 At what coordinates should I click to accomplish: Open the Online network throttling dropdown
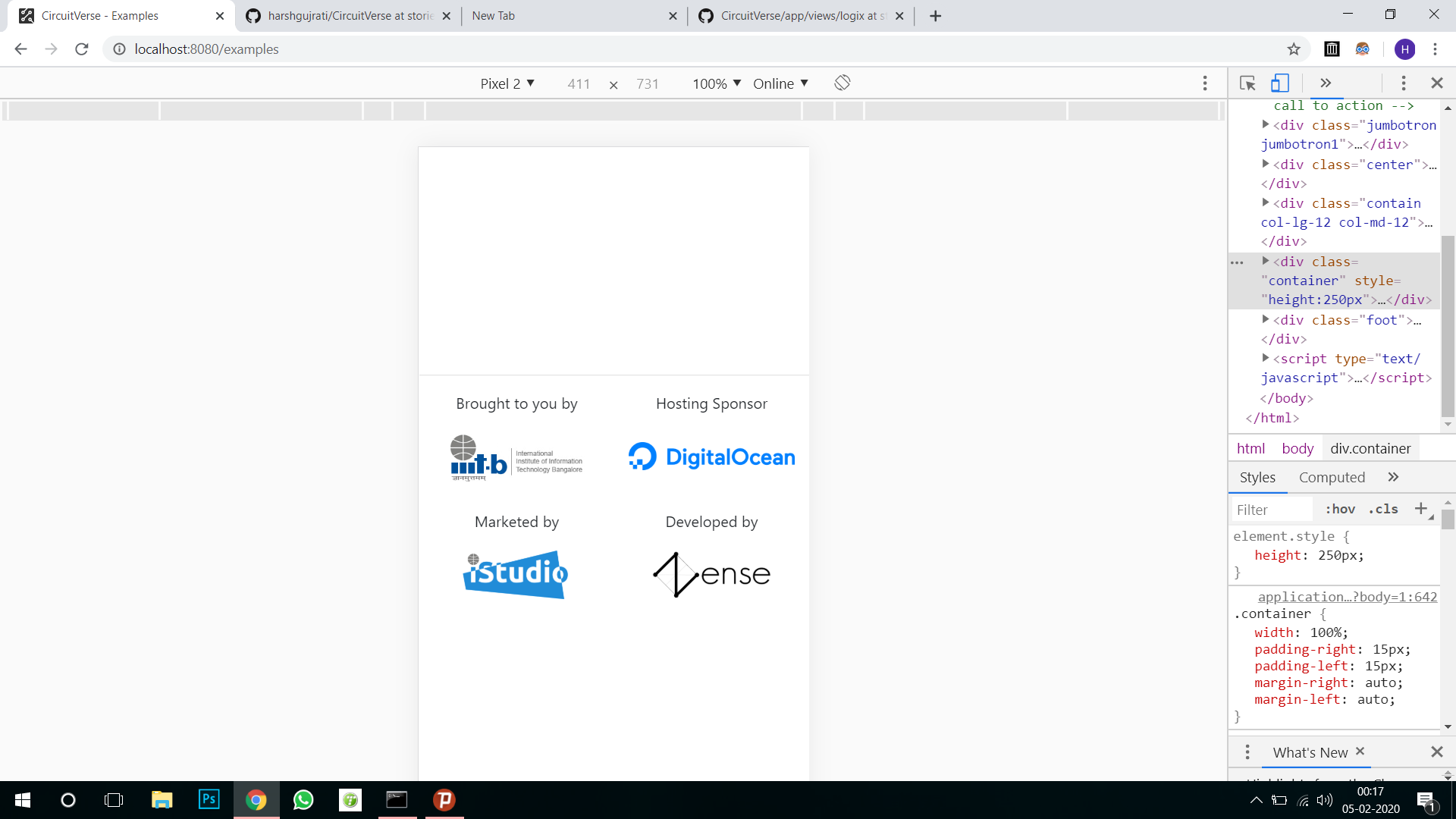pyautogui.click(x=780, y=83)
